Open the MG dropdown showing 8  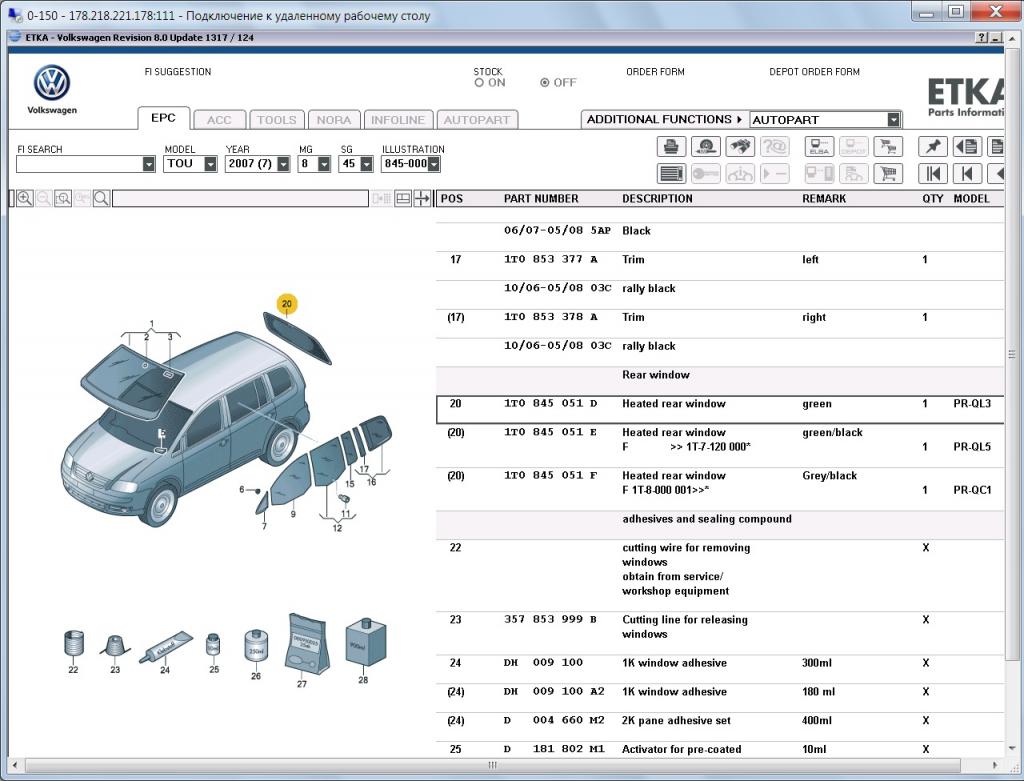coord(324,164)
